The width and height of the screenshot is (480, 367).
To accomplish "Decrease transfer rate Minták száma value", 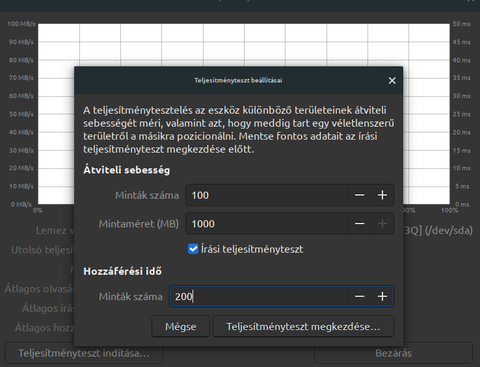I will (x=359, y=195).
